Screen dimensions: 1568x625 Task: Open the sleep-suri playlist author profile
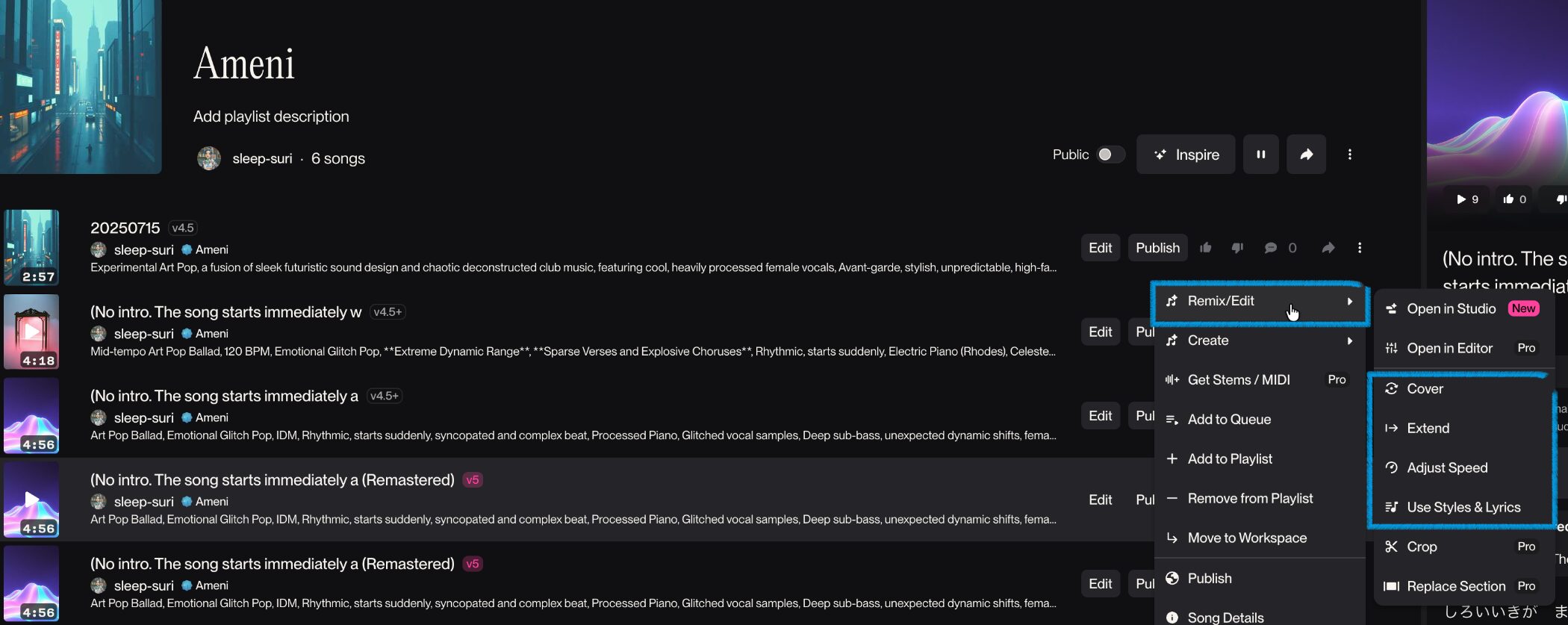tap(261, 158)
